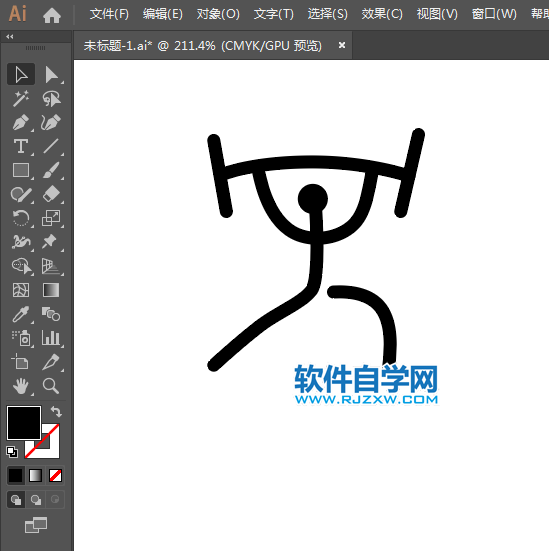Collapse toolbar with double-arrow
The image size is (549, 551).
tap(10, 37)
